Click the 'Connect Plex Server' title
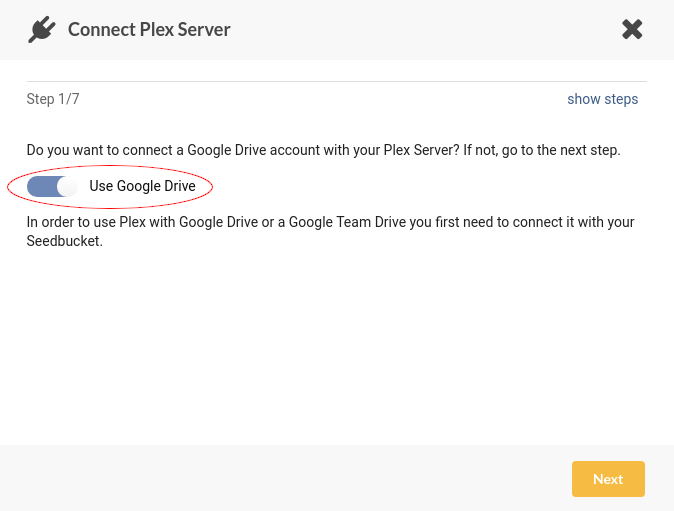This screenshot has width=674, height=511. [149, 30]
